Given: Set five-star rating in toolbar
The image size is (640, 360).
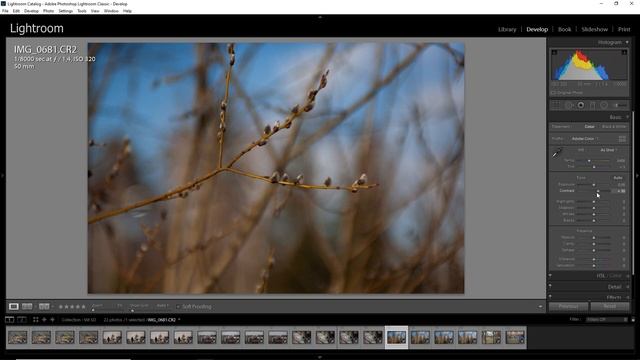Looking at the screenshot, I should pyautogui.click(x=83, y=307).
